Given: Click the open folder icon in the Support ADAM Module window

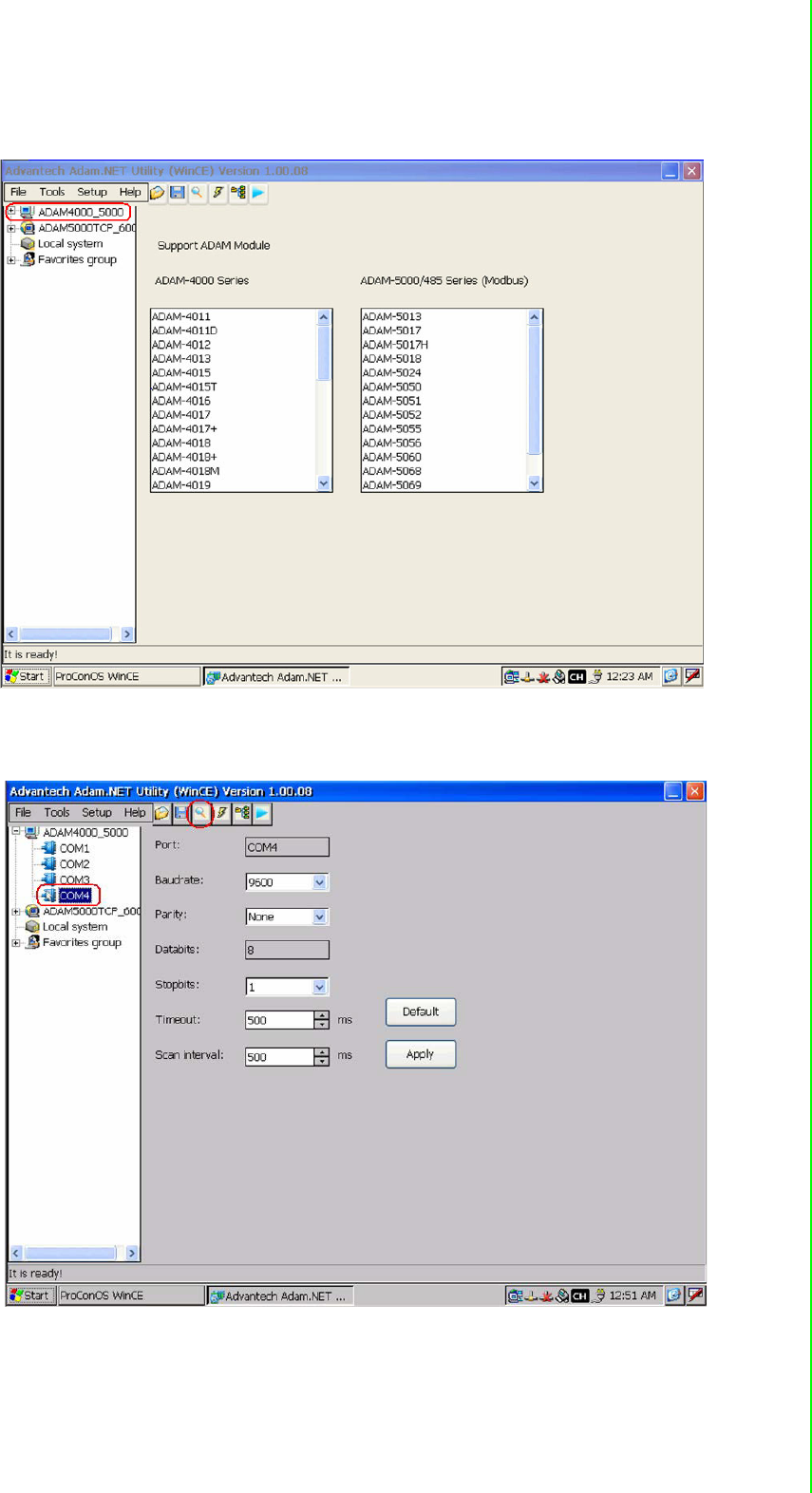Looking at the screenshot, I should click(x=158, y=193).
